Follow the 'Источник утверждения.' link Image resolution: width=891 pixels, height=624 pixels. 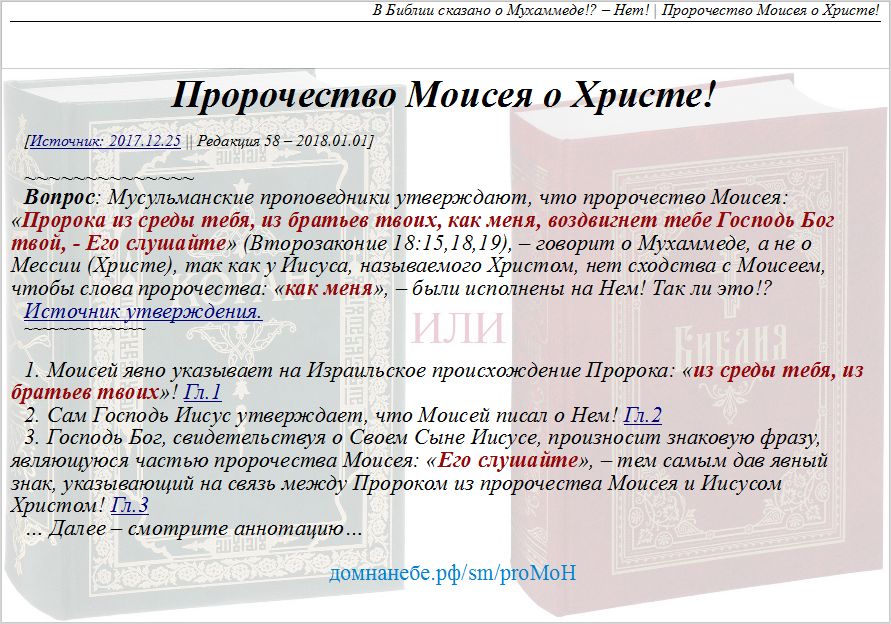(x=143, y=311)
